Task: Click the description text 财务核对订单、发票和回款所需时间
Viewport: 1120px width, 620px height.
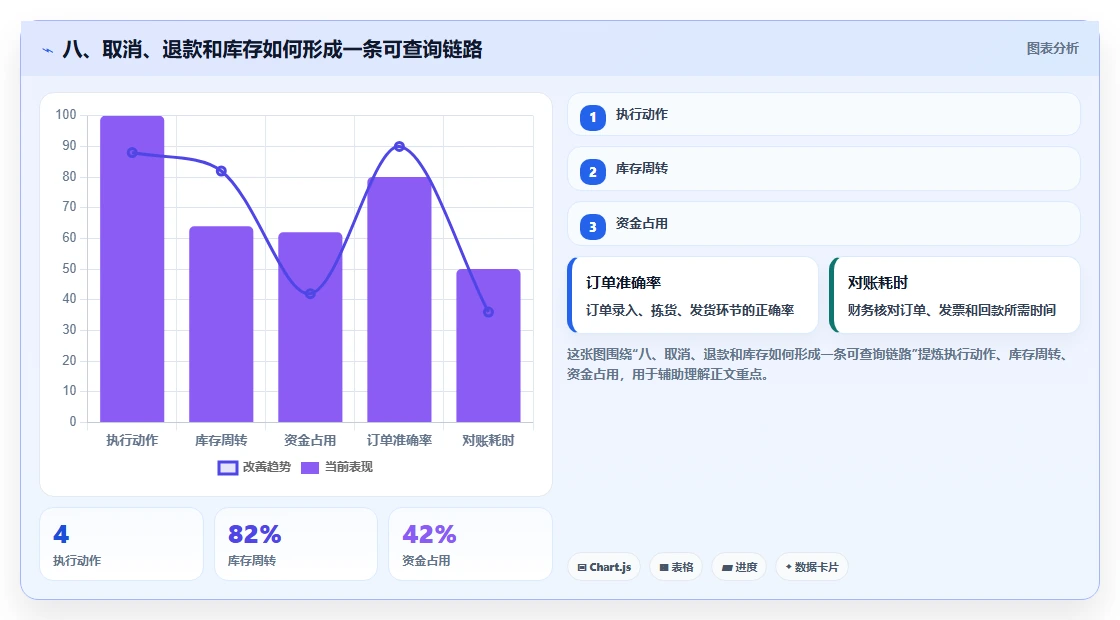Action: 952,311
